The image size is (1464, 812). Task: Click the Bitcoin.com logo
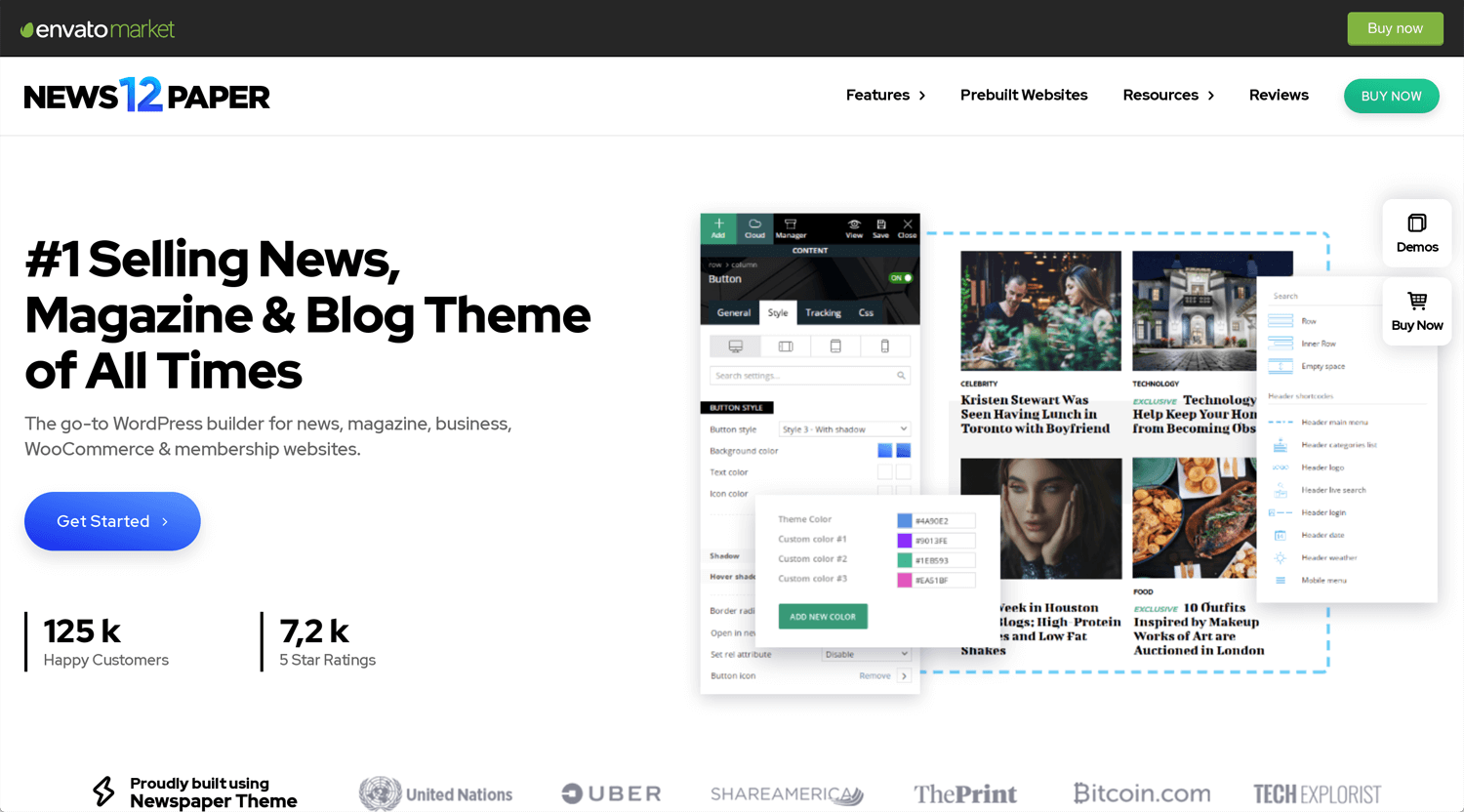(x=1142, y=793)
